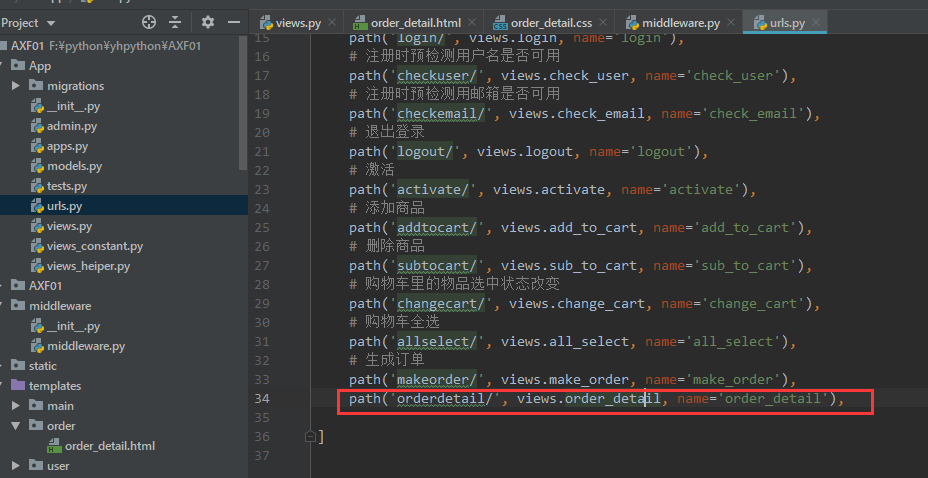Screen dimensions: 928x478
Task: Click 'addtocart/' string on line 25
Action: (x=437, y=228)
